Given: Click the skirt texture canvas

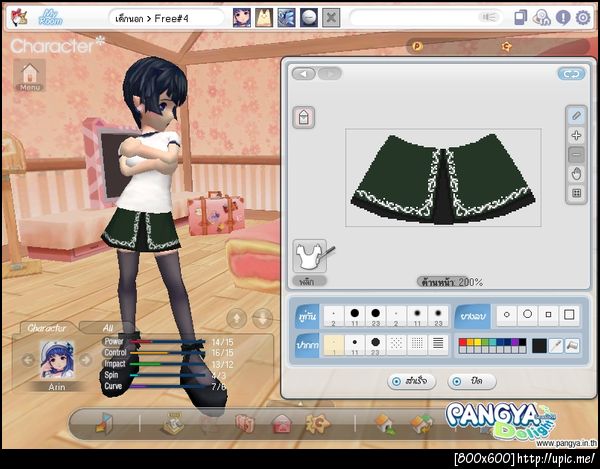Looking at the screenshot, I should pos(443,178).
